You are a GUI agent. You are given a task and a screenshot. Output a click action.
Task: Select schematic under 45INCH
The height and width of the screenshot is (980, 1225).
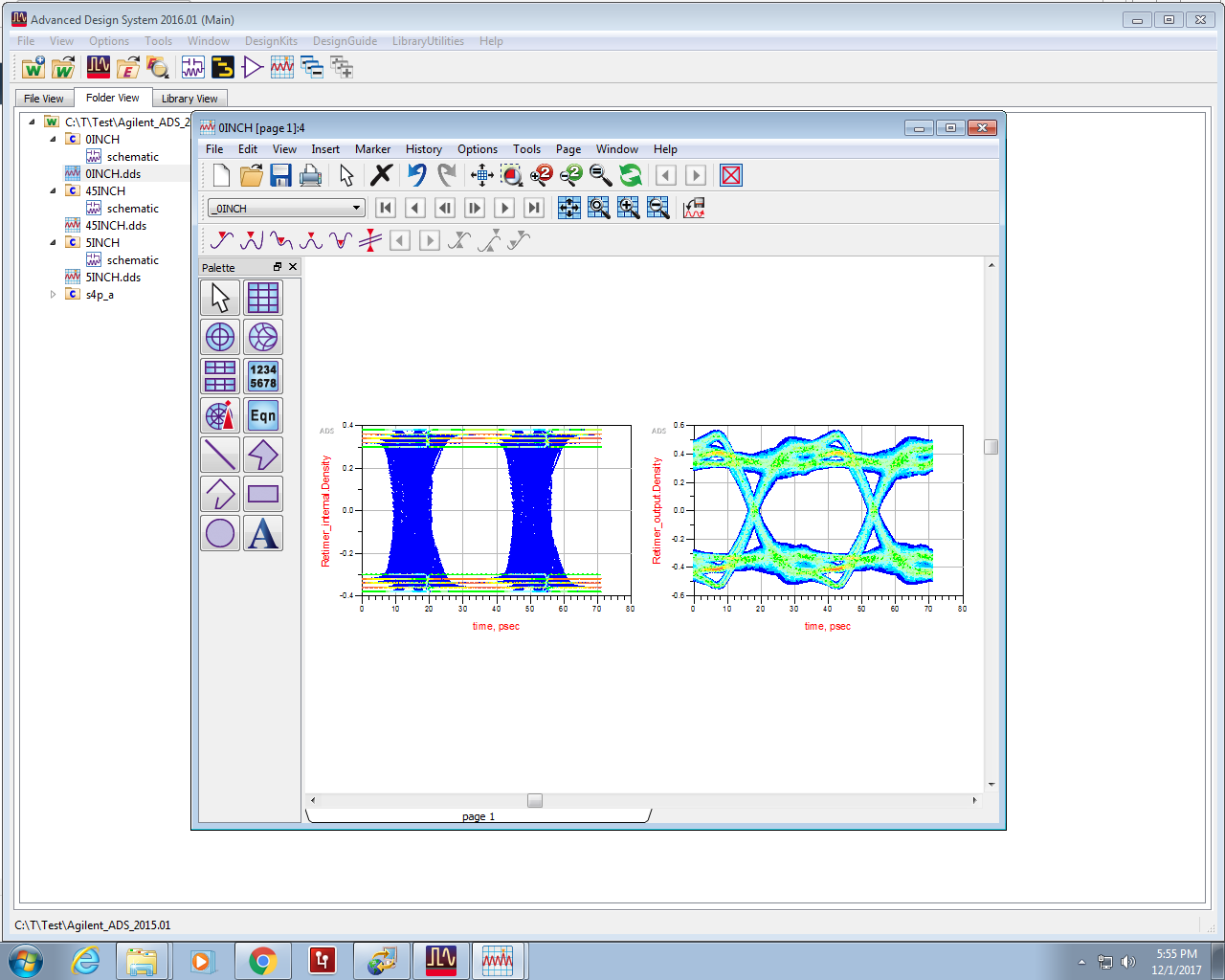click(x=133, y=208)
